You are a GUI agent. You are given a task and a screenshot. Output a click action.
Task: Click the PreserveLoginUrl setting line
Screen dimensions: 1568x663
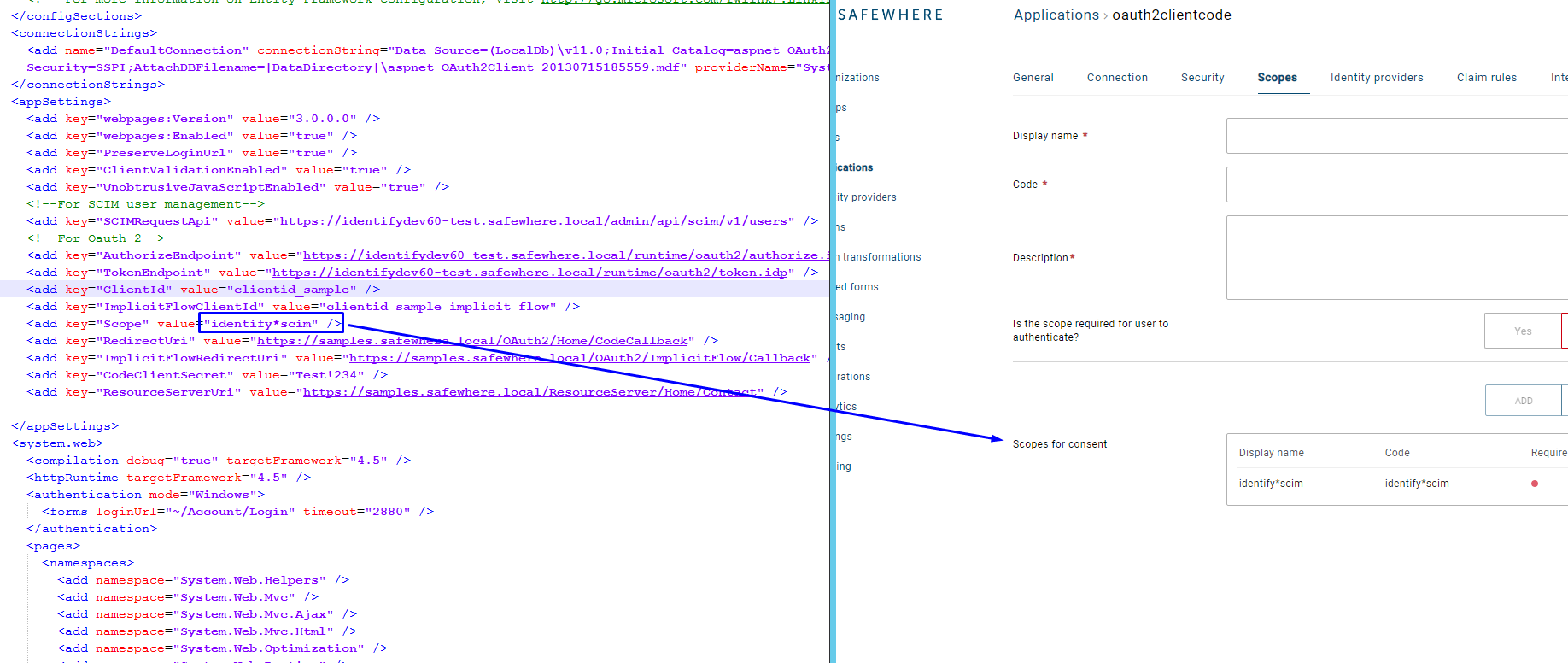point(191,153)
